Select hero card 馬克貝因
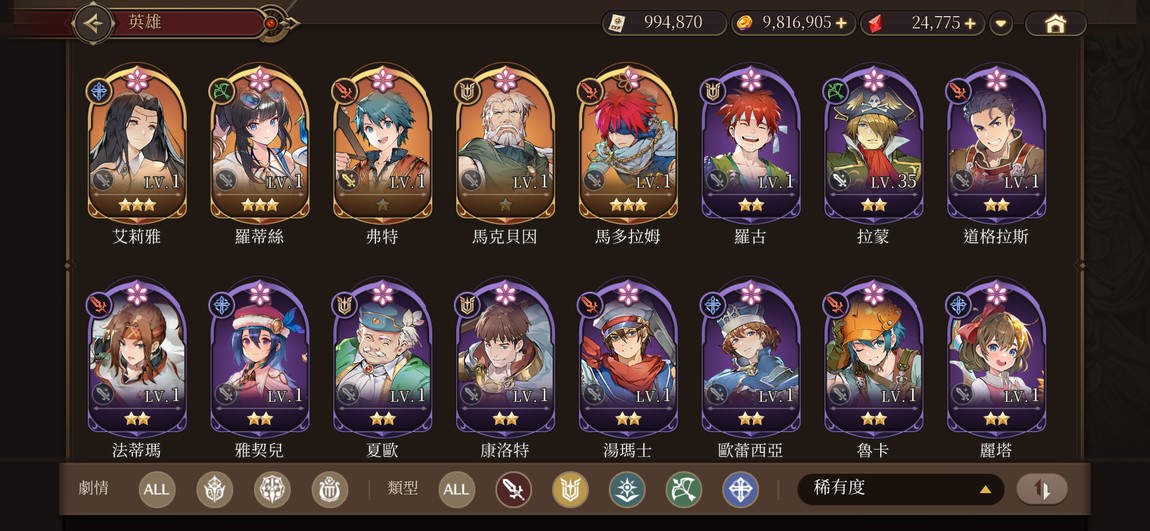The image size is (1150, 531). point(505,145)
